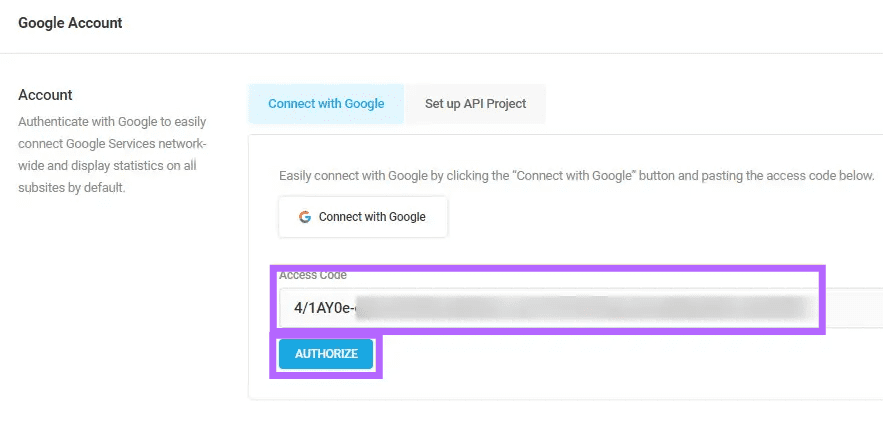Image resolution: width=884 pixels, height=422 pixels.
Task: Switch to the Connect with Google tab
Action: [326, 104]
